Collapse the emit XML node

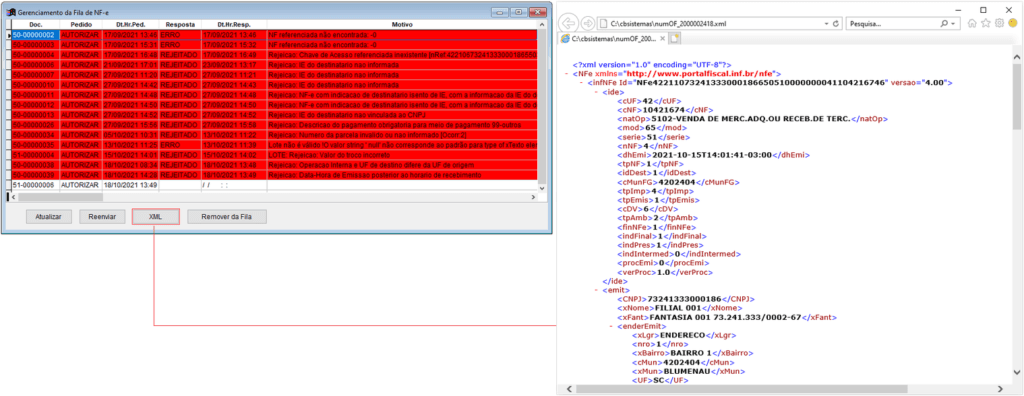[x=597, y=289]
